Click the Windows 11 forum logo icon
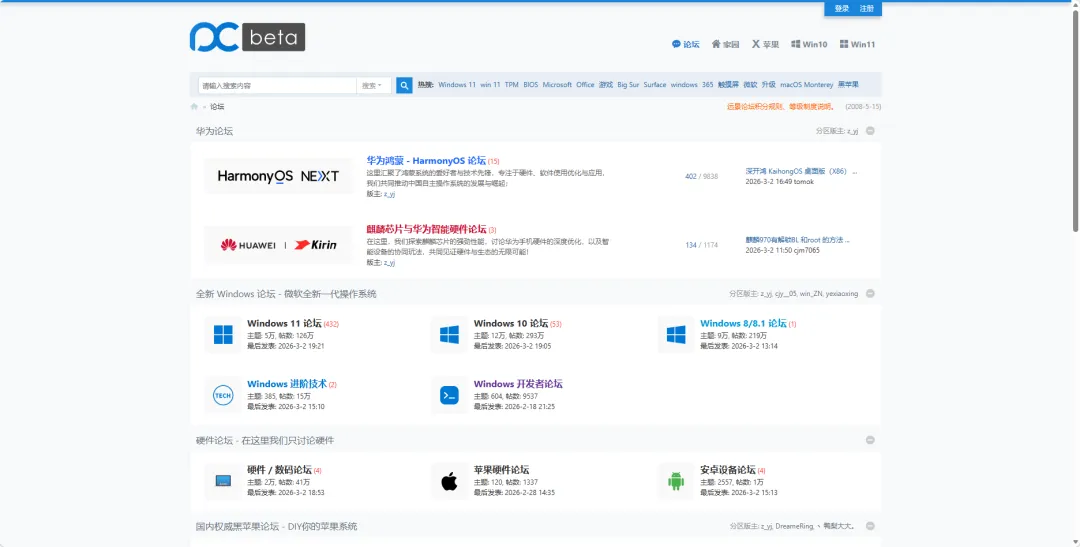 [x=223, y=335]
